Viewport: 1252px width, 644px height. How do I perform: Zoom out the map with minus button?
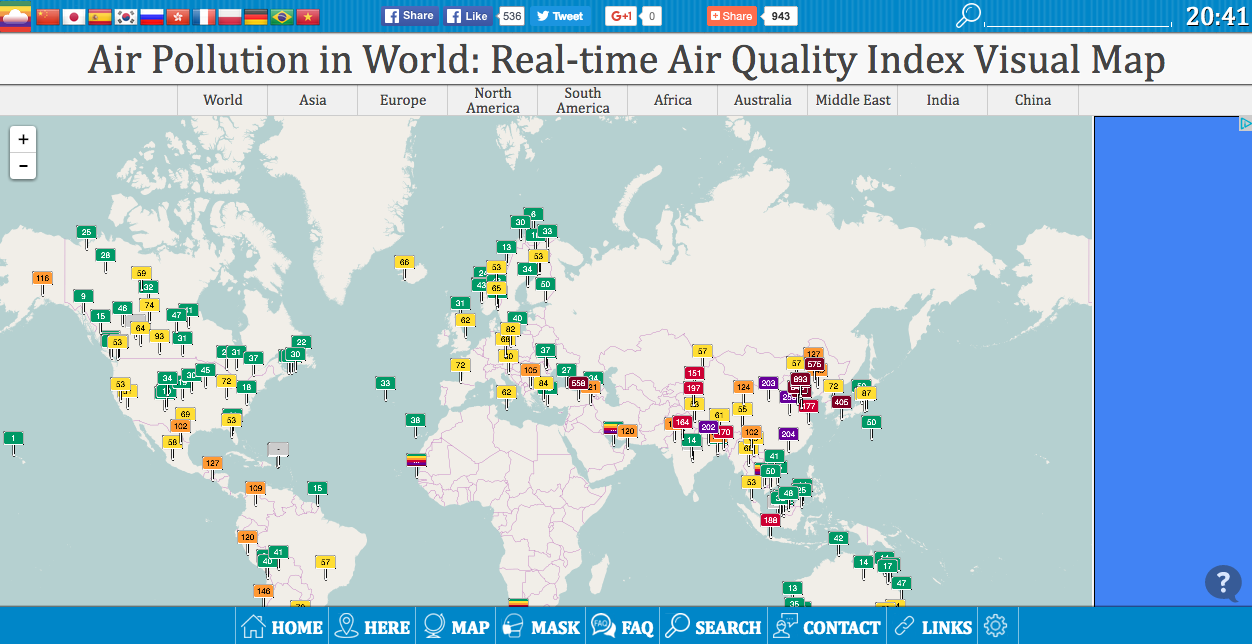point(23,166)
